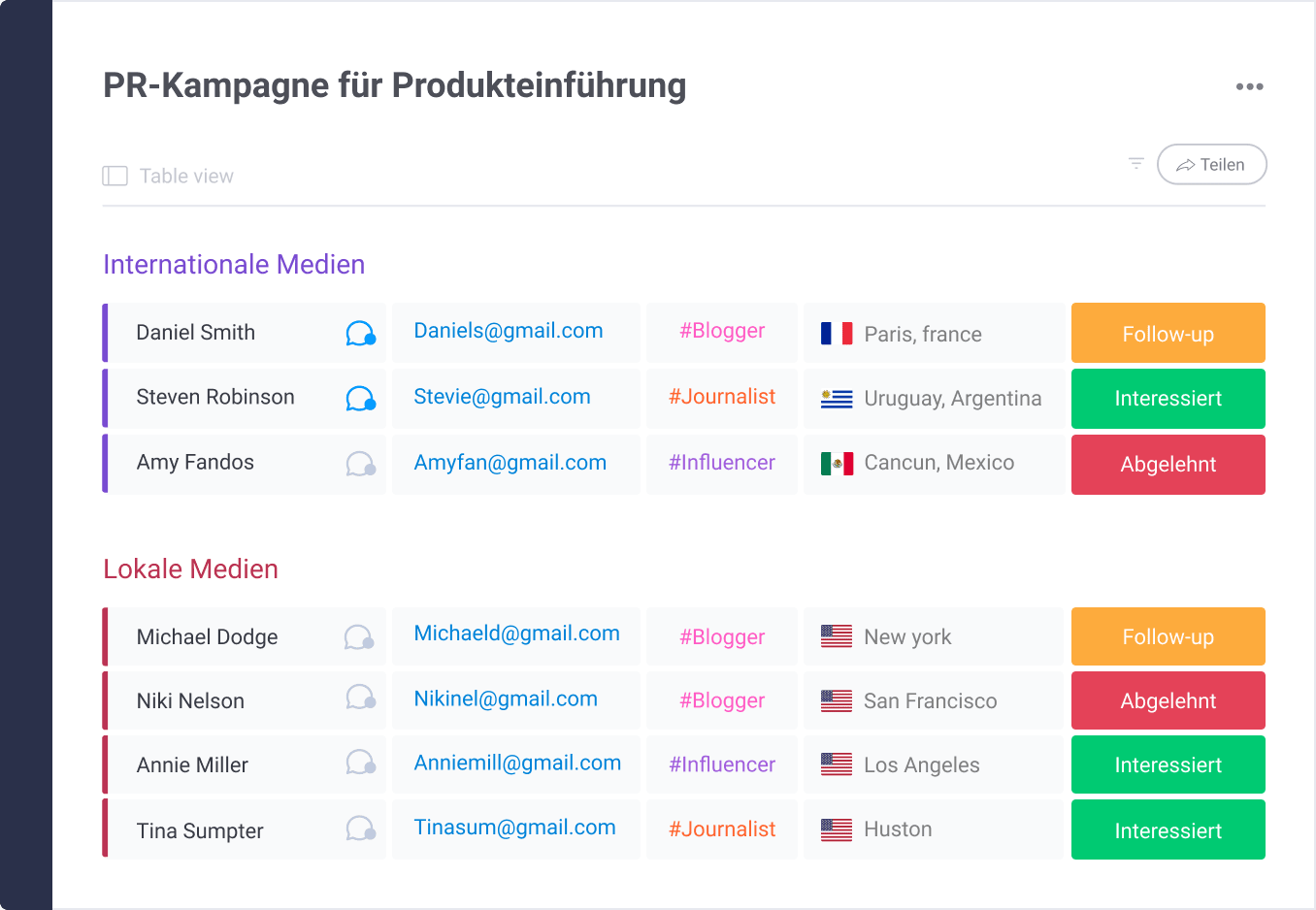Select the name Michael Dodge
Viewport: 1316px width, 910px height.
pyautogui.click(x=207, y=637)
